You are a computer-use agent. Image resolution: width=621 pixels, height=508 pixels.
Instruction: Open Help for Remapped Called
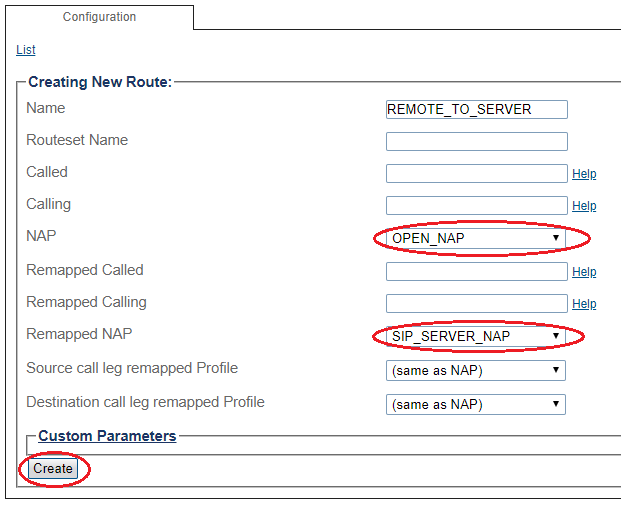click(x=584, y=272)
